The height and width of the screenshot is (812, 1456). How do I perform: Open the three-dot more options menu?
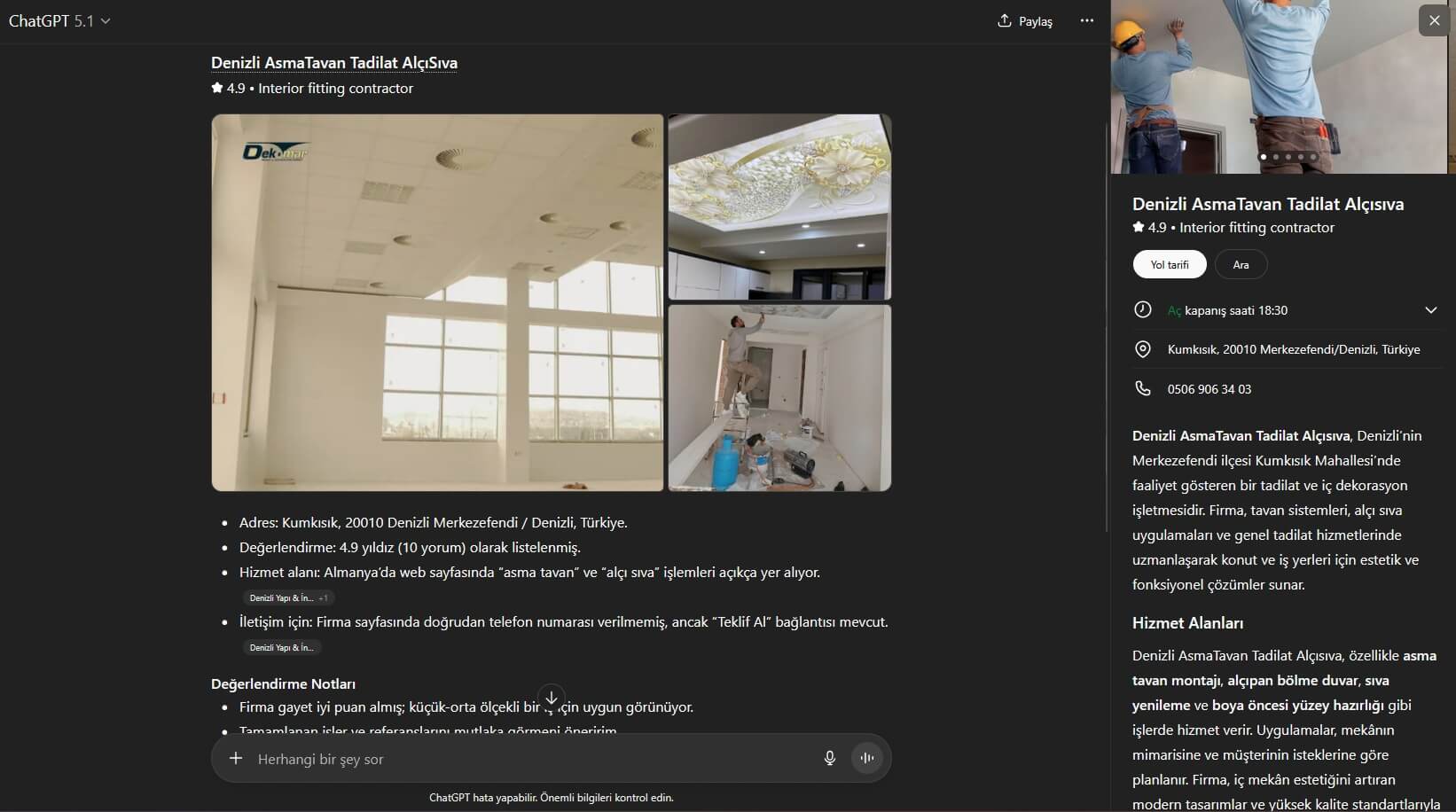(x=1087, y=20)
